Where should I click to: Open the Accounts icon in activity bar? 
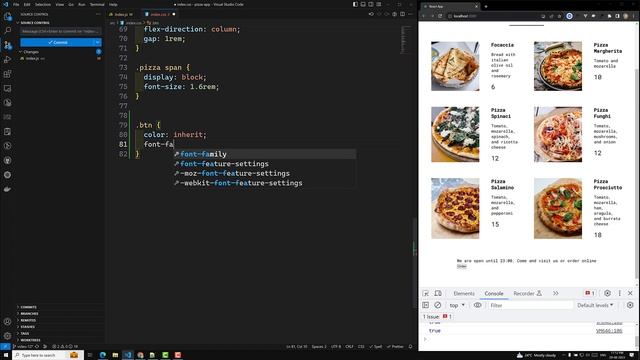[x=7, y=322]
